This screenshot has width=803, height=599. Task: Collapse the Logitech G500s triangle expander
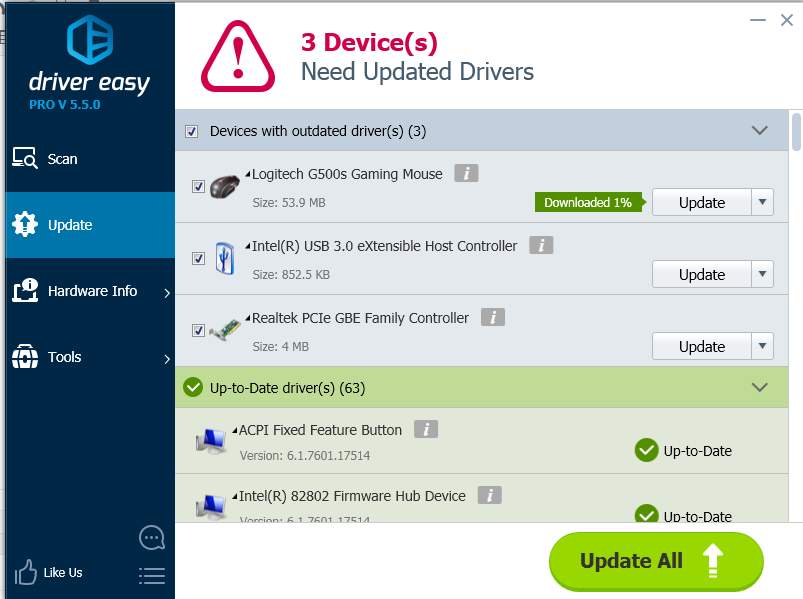pos(248,174)
